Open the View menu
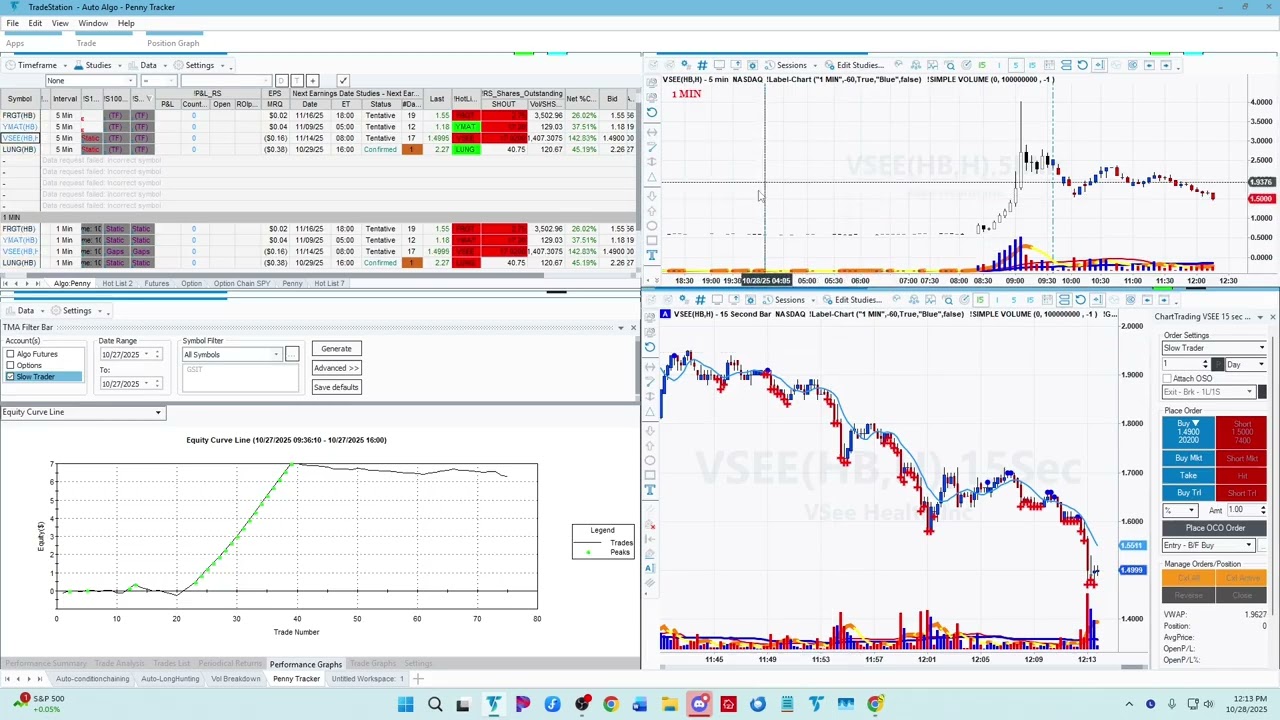The image size is (1280, 720). coord(60,23)
